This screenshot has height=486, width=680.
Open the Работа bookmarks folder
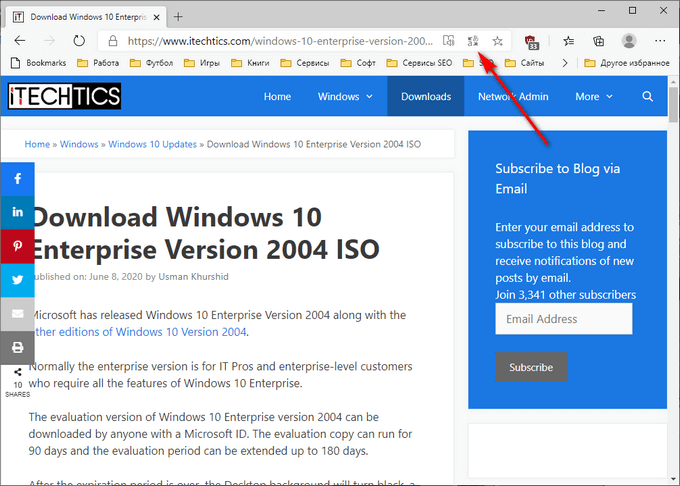pyautogui.click(x=98, y=63)
